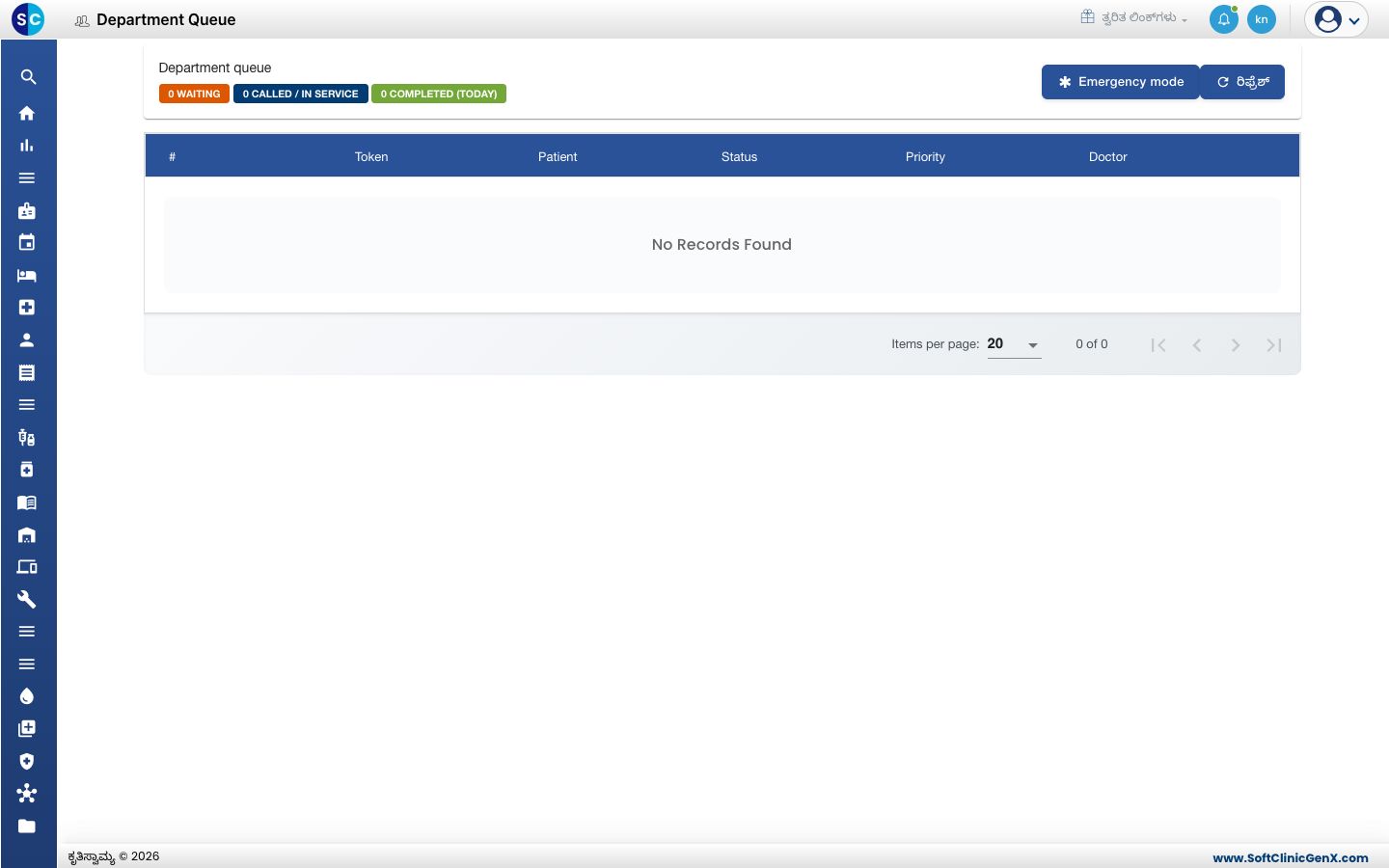Open the Items per page dropdown
This screenshot has height=868, width=1389.
[1014, 344]
